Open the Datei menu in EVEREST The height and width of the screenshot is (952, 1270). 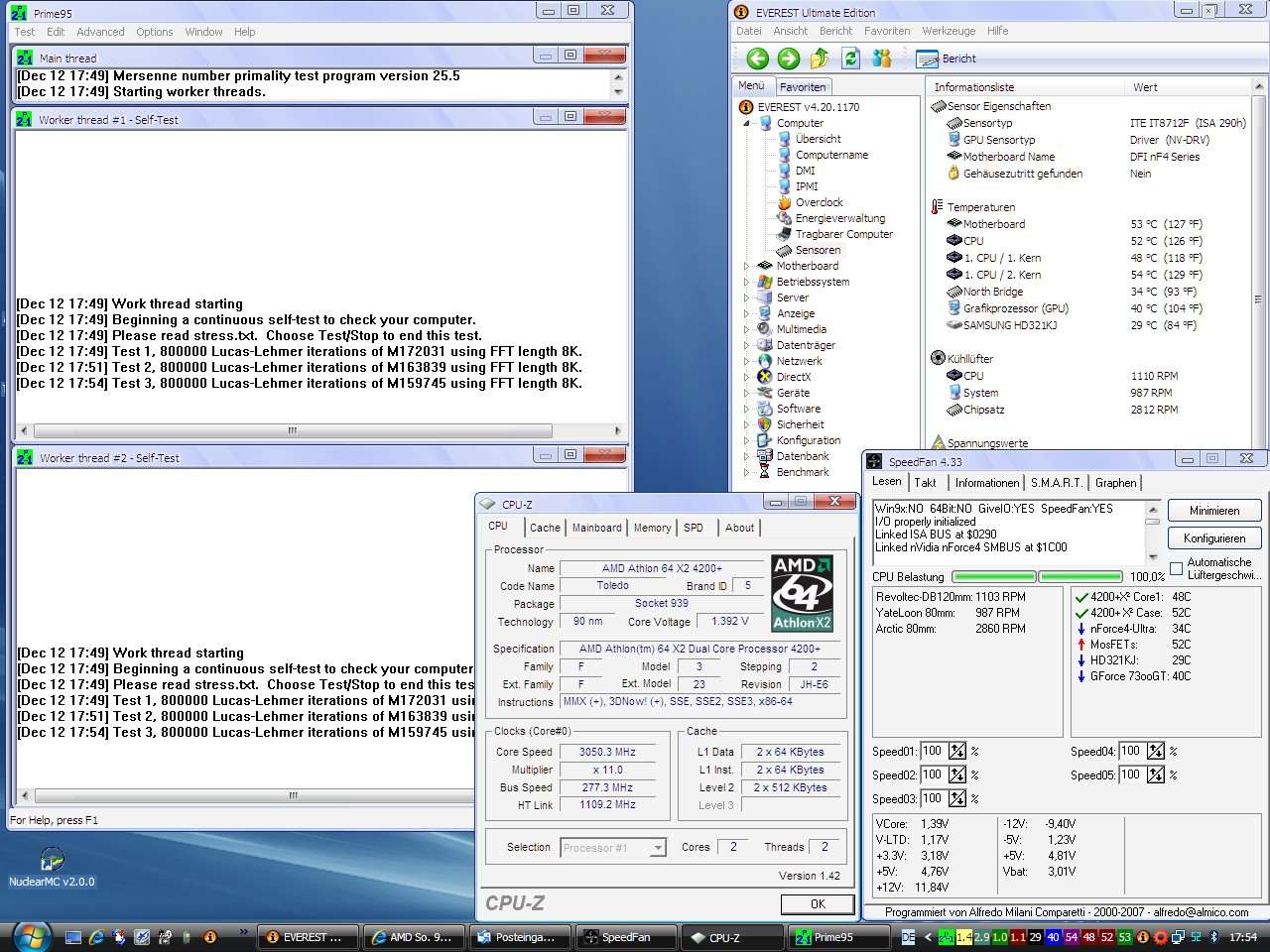(x=749, y=31)
